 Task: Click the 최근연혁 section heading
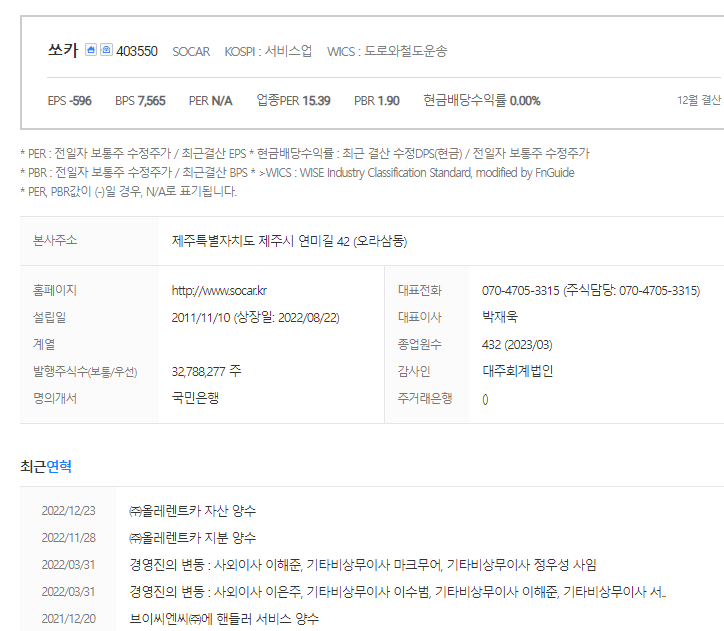[x=46, y=466]
